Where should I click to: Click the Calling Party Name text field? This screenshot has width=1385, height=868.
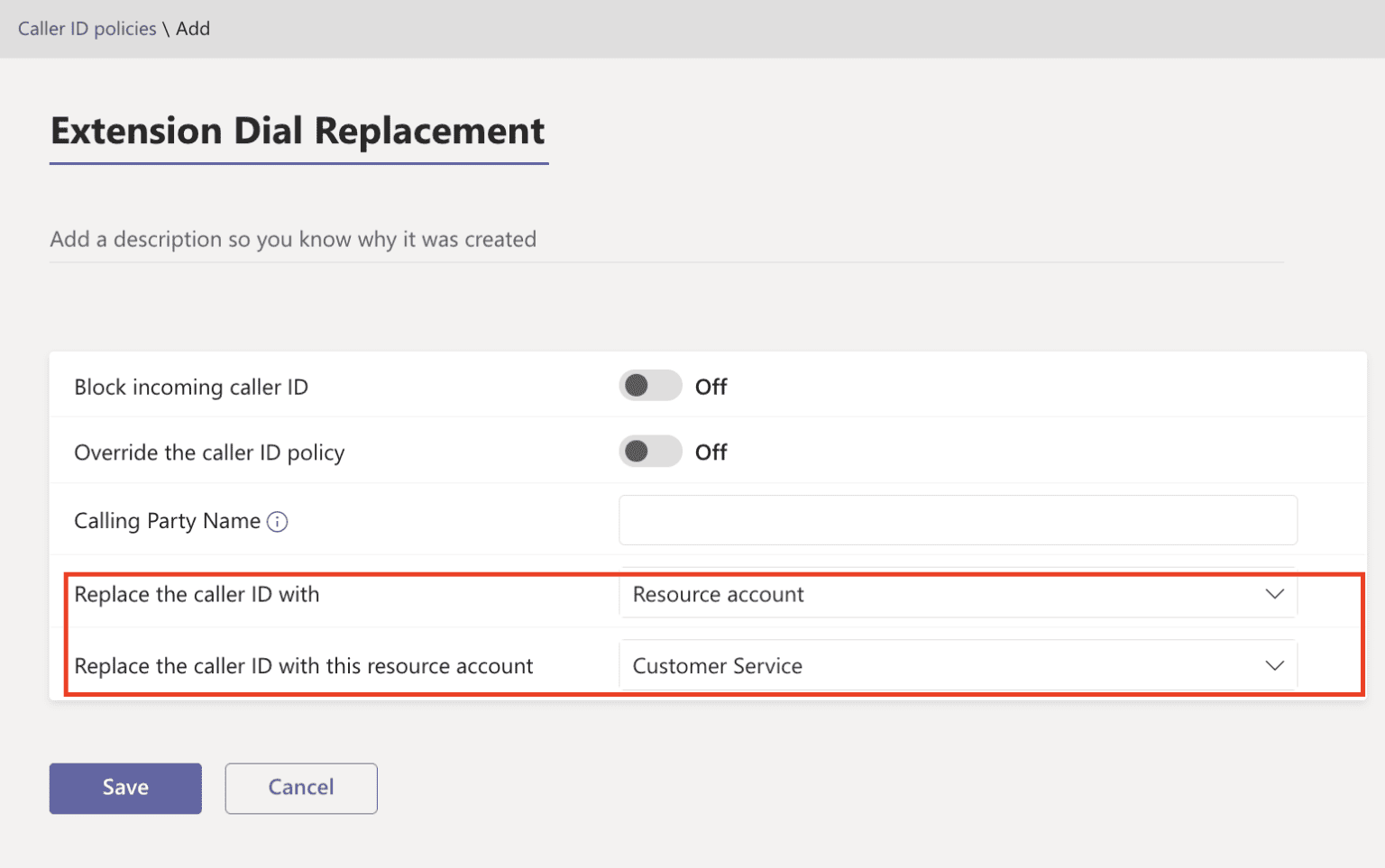(x=958, y=520)
